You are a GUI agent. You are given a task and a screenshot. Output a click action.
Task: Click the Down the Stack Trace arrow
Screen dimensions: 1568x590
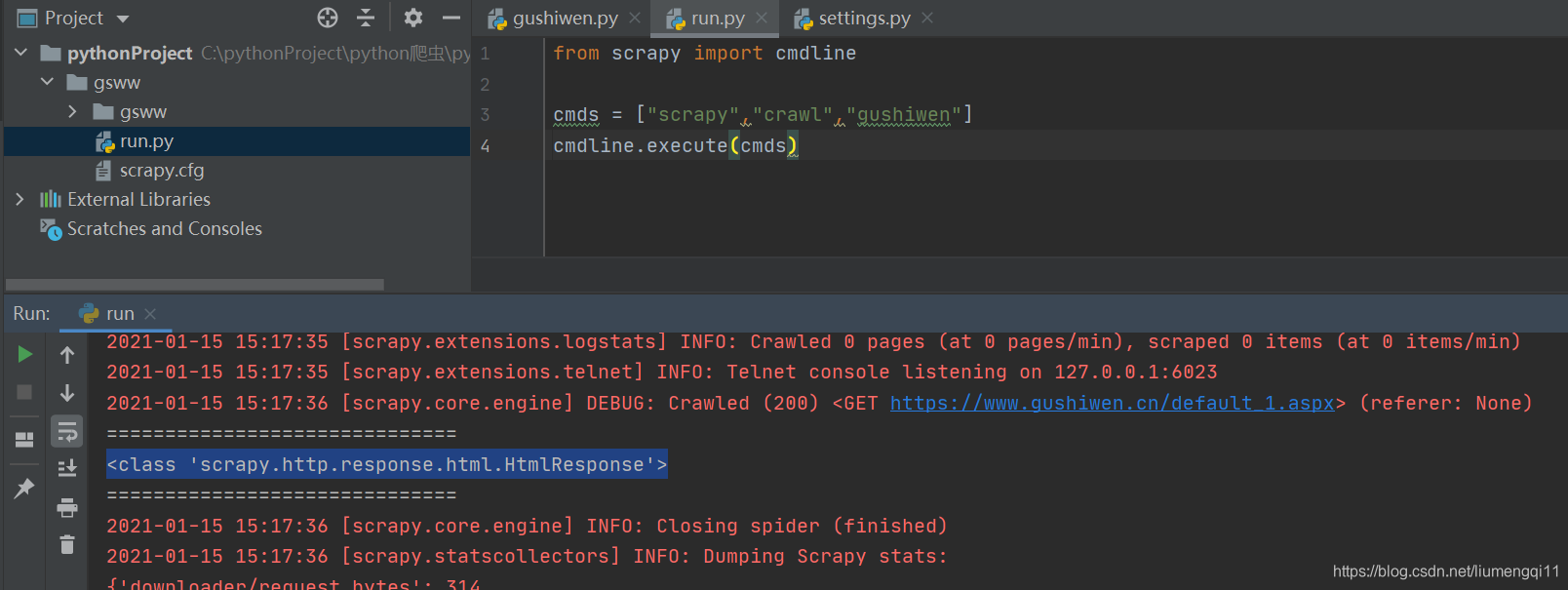coord(67,392)
